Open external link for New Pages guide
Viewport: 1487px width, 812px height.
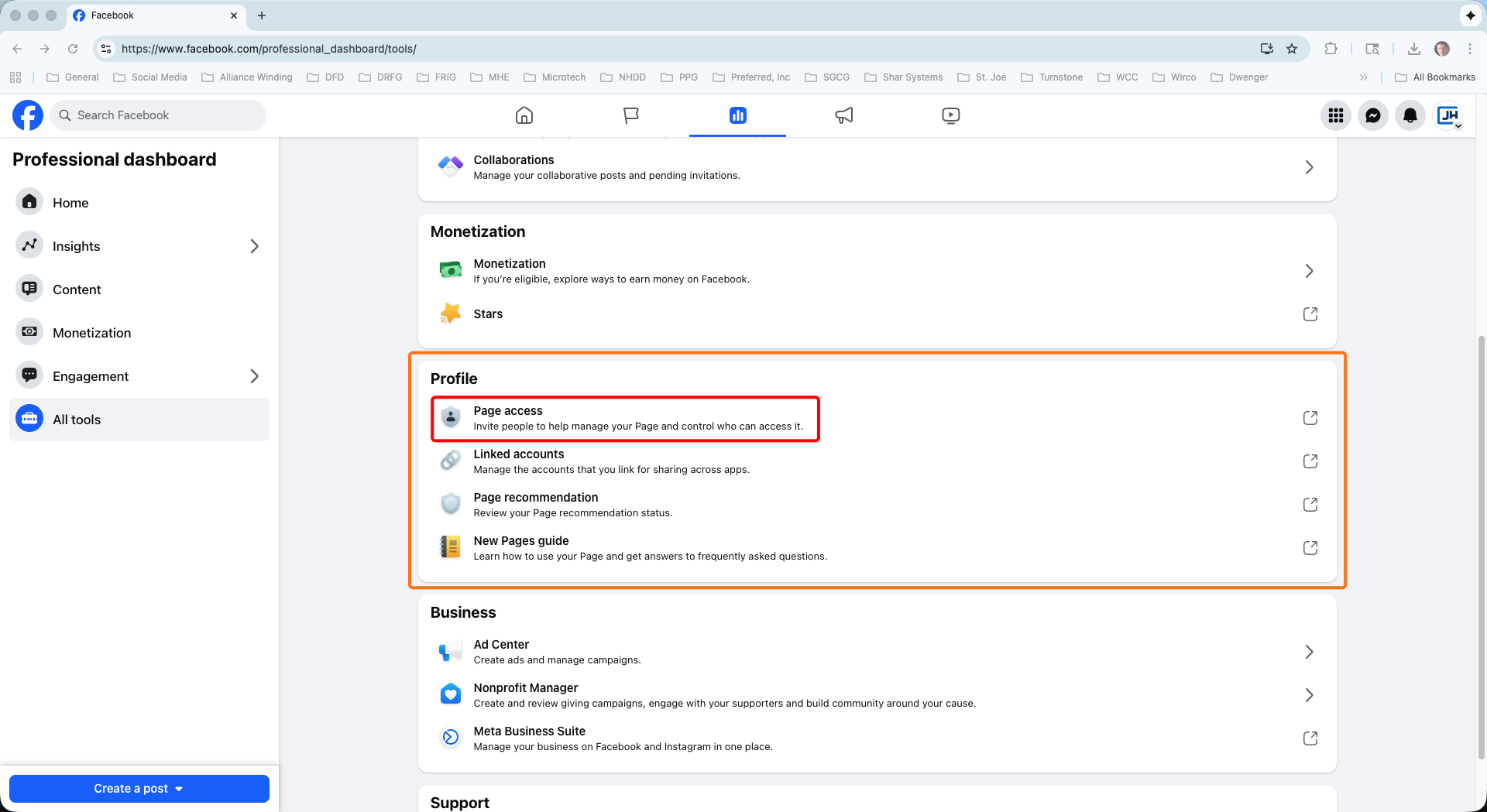(x=1310, y=548)
